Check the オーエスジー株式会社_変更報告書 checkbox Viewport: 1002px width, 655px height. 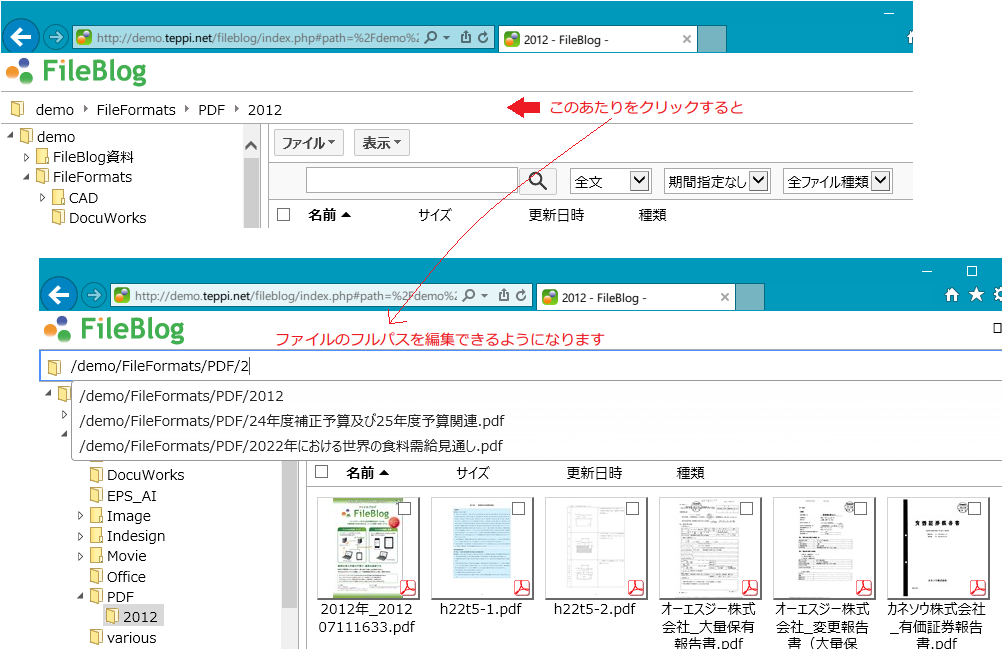(x=861, y=508)
